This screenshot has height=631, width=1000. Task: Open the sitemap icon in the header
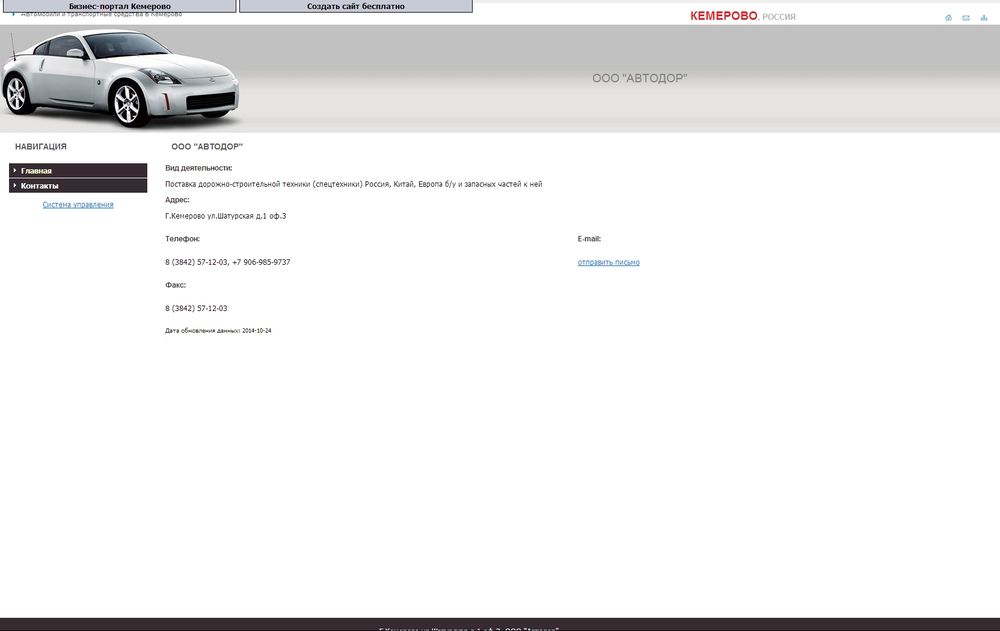(x=983, y=18)
